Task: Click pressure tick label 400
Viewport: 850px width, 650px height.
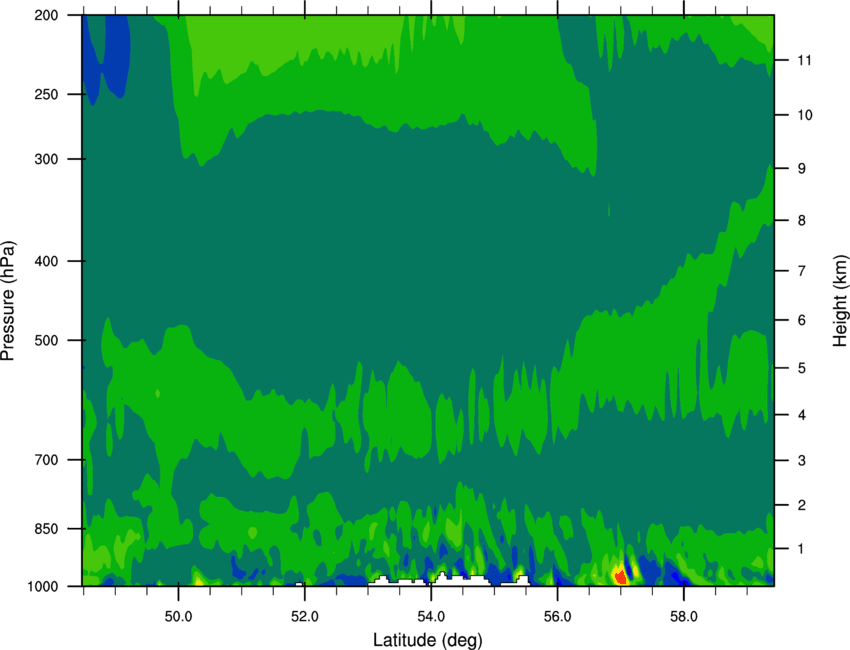Action: point(46,261)
